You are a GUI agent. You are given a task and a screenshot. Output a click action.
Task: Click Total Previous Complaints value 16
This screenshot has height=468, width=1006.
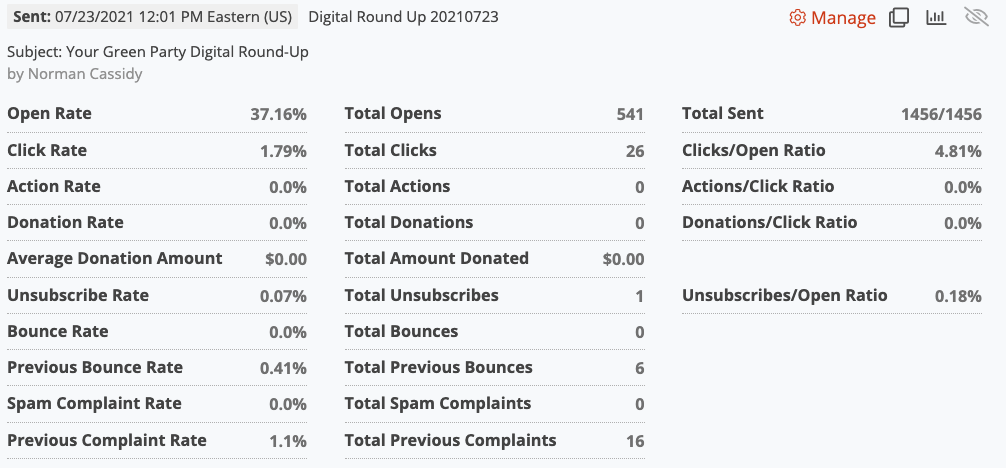(635, 441)
